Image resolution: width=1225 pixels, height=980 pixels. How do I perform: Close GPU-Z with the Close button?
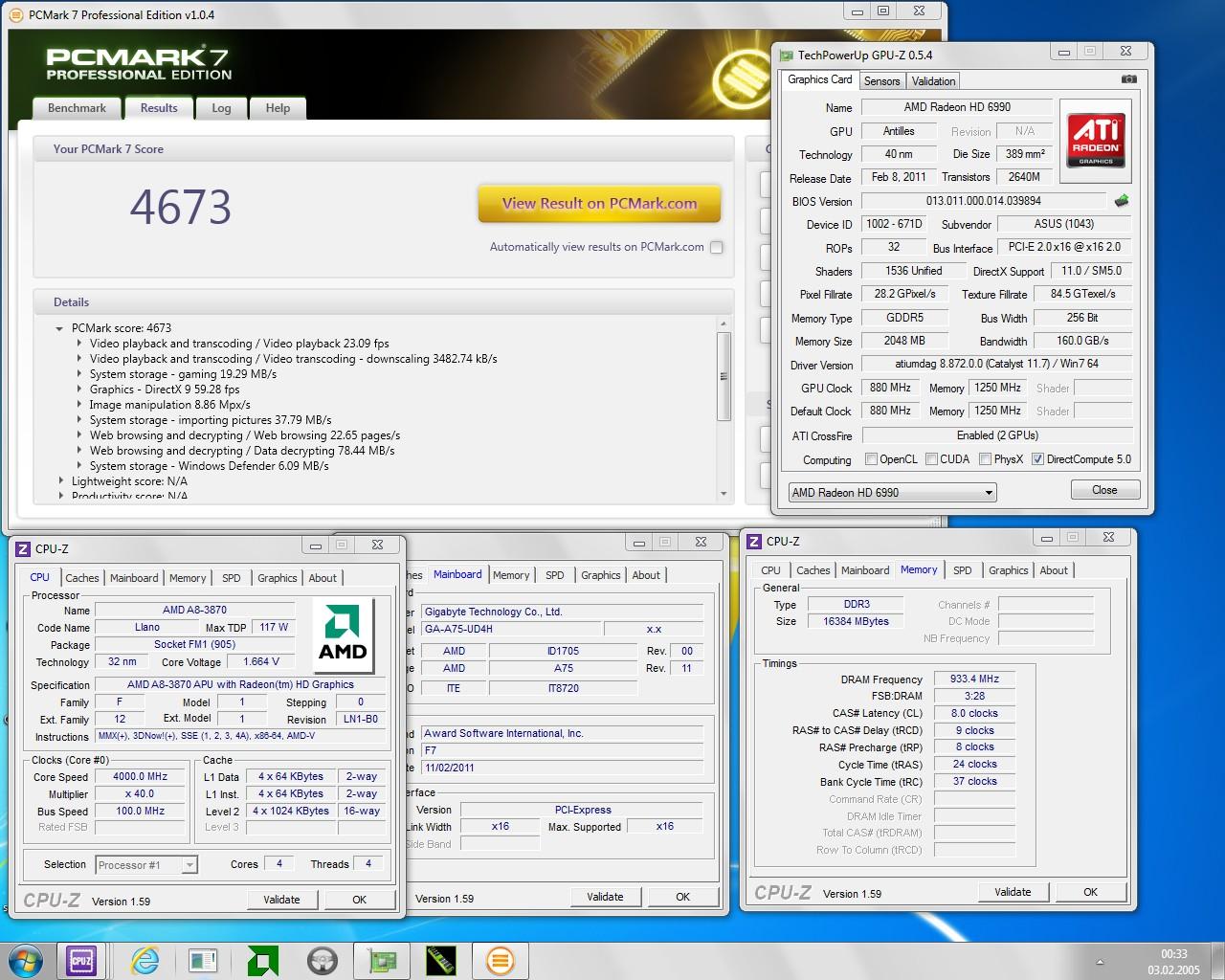[1104, 490]
